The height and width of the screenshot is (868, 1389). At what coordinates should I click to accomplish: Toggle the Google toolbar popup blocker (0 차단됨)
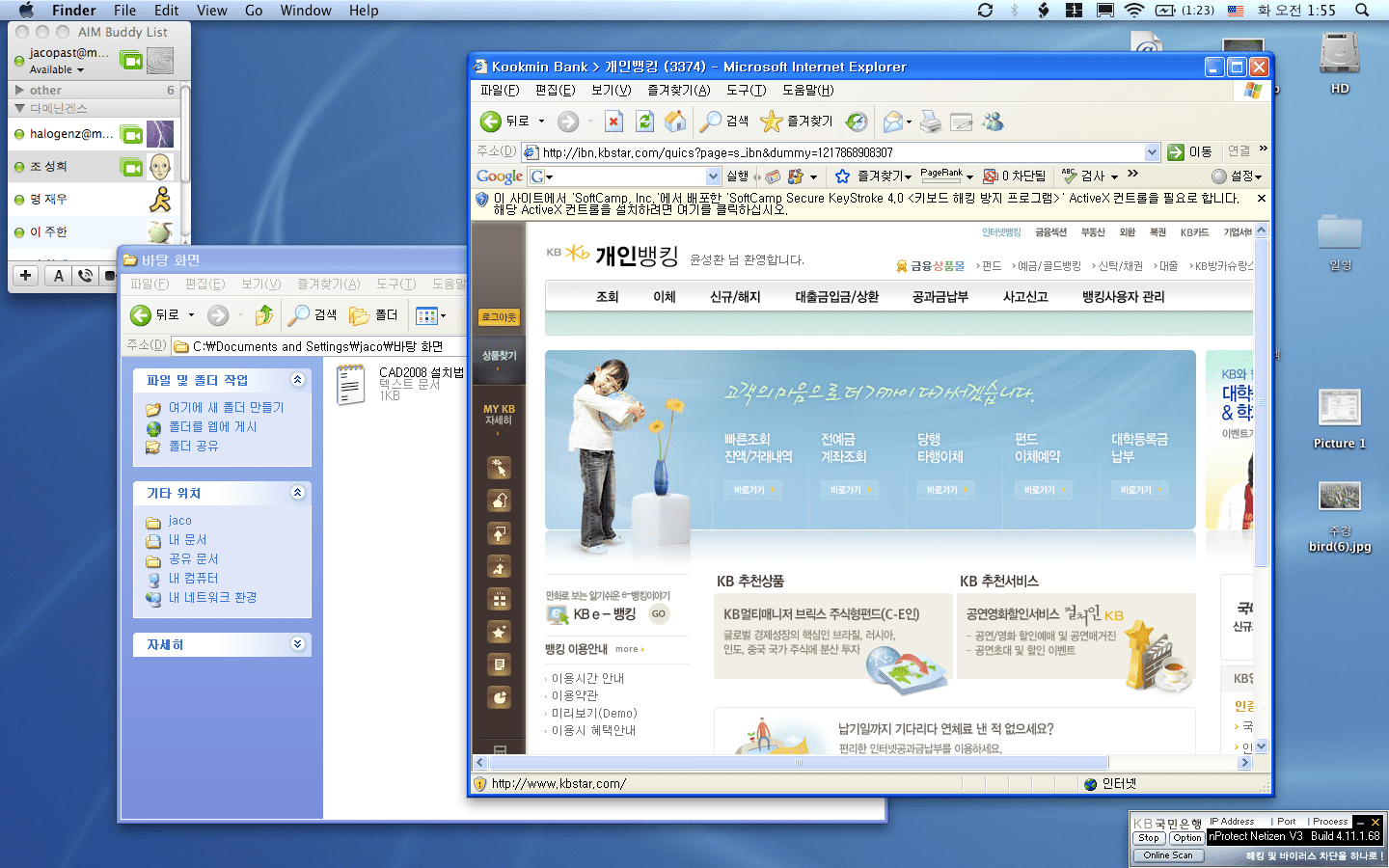(x=1015, y=176)
